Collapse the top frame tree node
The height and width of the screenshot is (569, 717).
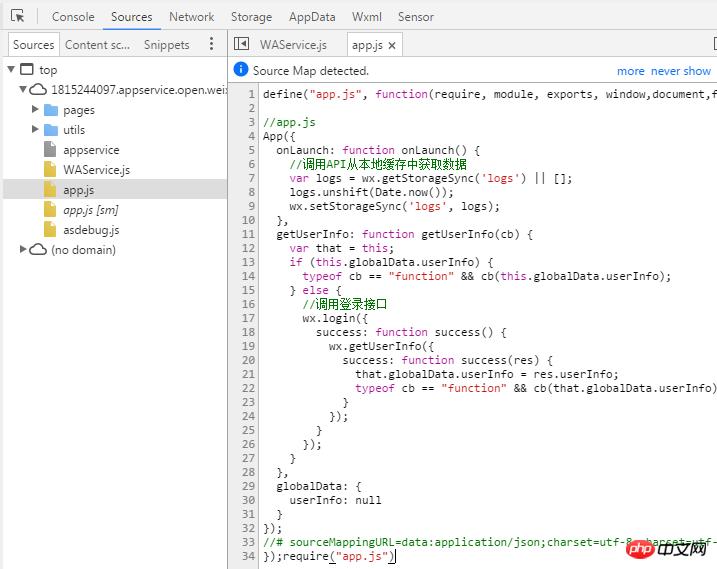tap(11, 70)
